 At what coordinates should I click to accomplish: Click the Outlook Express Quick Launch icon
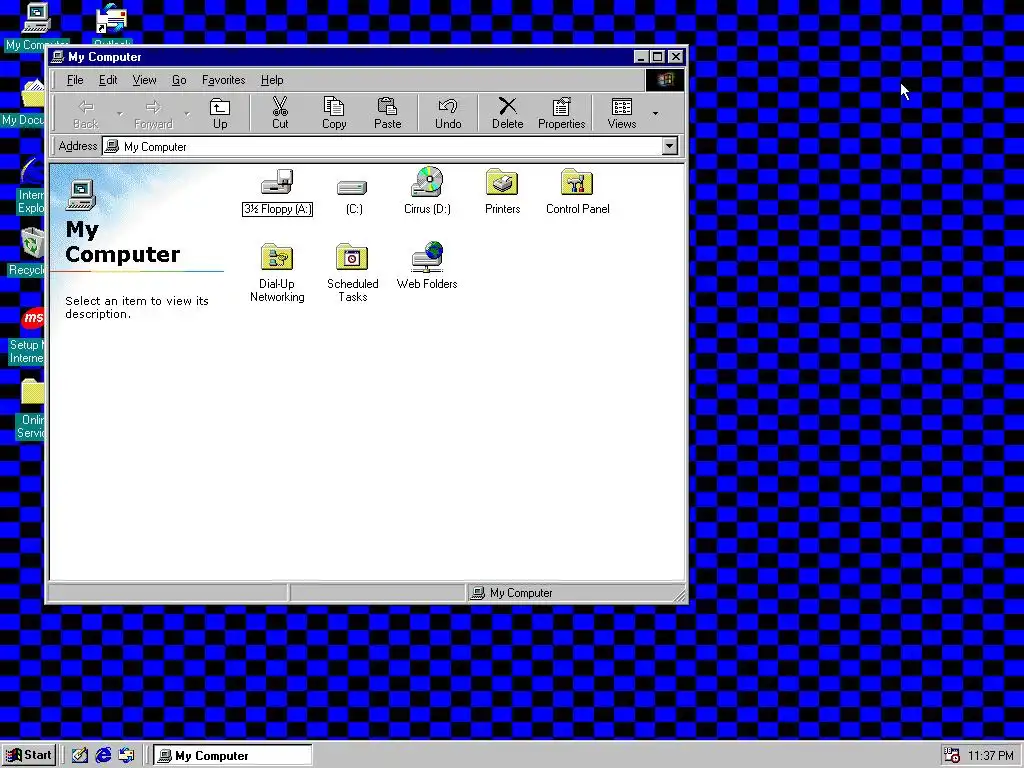[126, 756]
